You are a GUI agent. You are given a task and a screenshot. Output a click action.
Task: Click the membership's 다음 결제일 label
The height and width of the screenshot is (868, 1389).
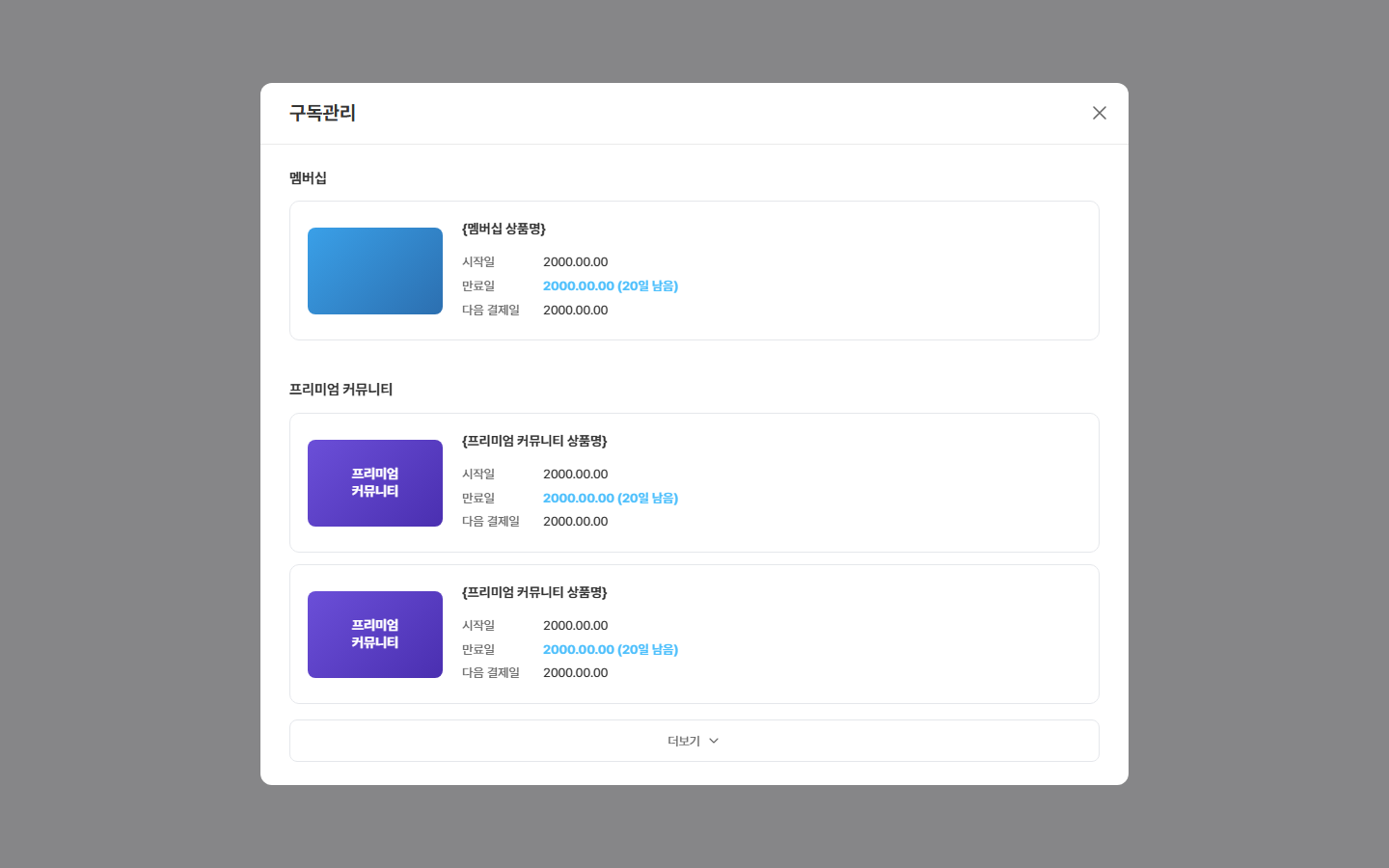pyautogui.click(x=491, y=310)
